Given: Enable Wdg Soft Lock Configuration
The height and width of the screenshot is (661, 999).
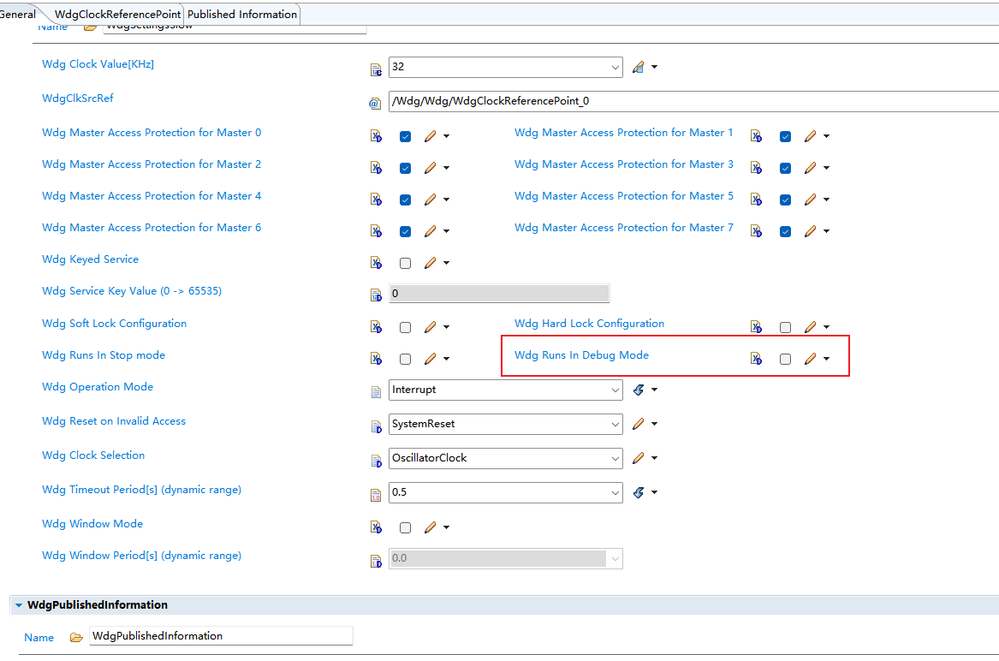Looking at the screenshot, I should tap(405, 328).
